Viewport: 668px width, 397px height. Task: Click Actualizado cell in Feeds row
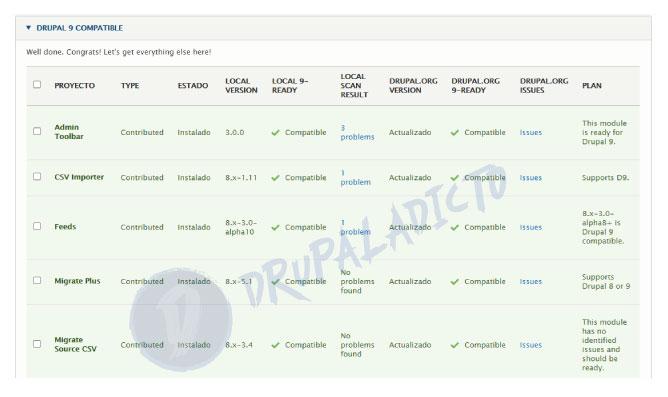410,227
